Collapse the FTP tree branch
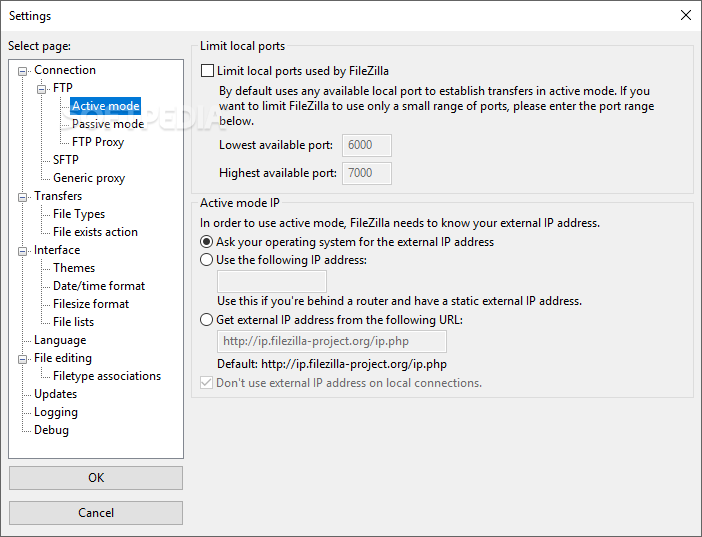This screenshot has height=537, width=702. click(43, 88)
